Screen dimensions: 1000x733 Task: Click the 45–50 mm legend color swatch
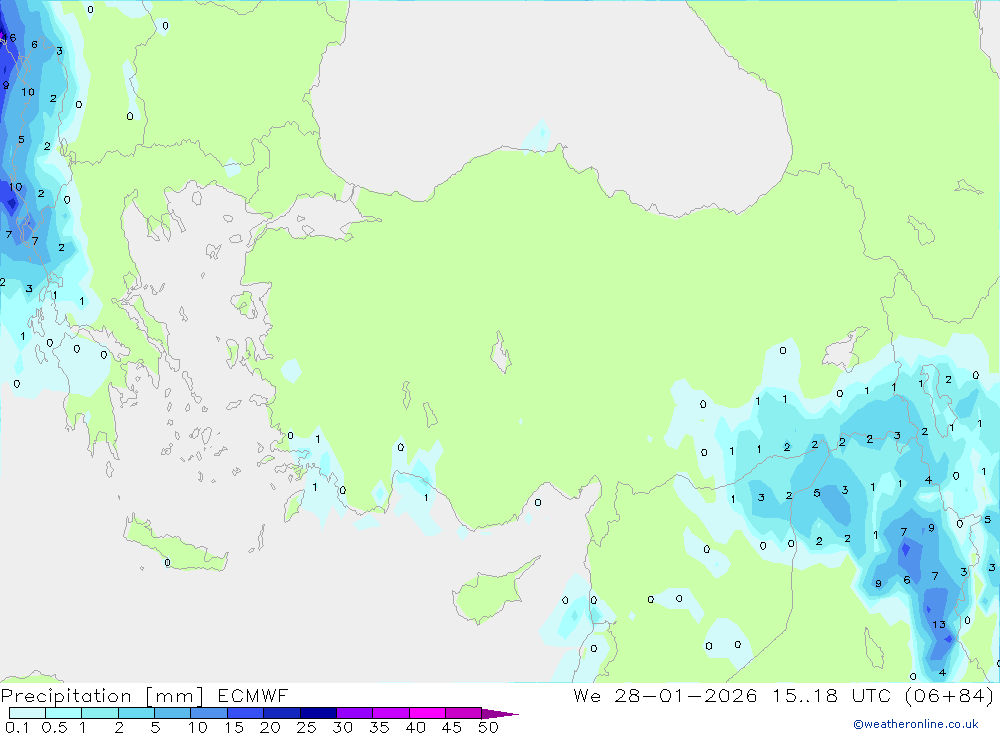click(x=464, y=713)
